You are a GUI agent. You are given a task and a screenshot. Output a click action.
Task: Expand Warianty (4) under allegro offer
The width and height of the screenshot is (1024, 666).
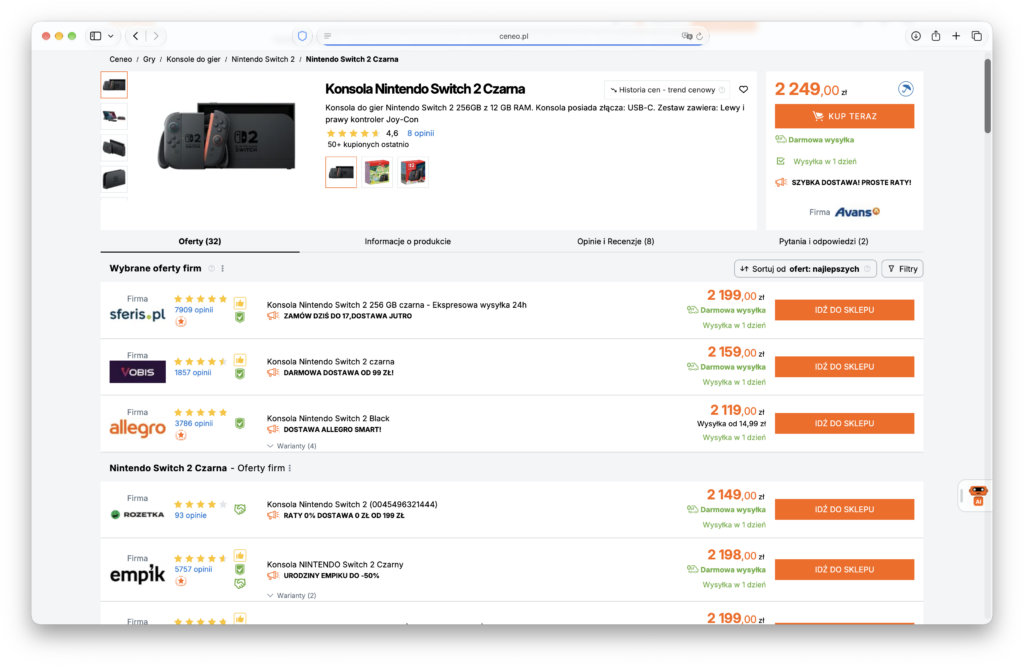[x=292, y=447]
